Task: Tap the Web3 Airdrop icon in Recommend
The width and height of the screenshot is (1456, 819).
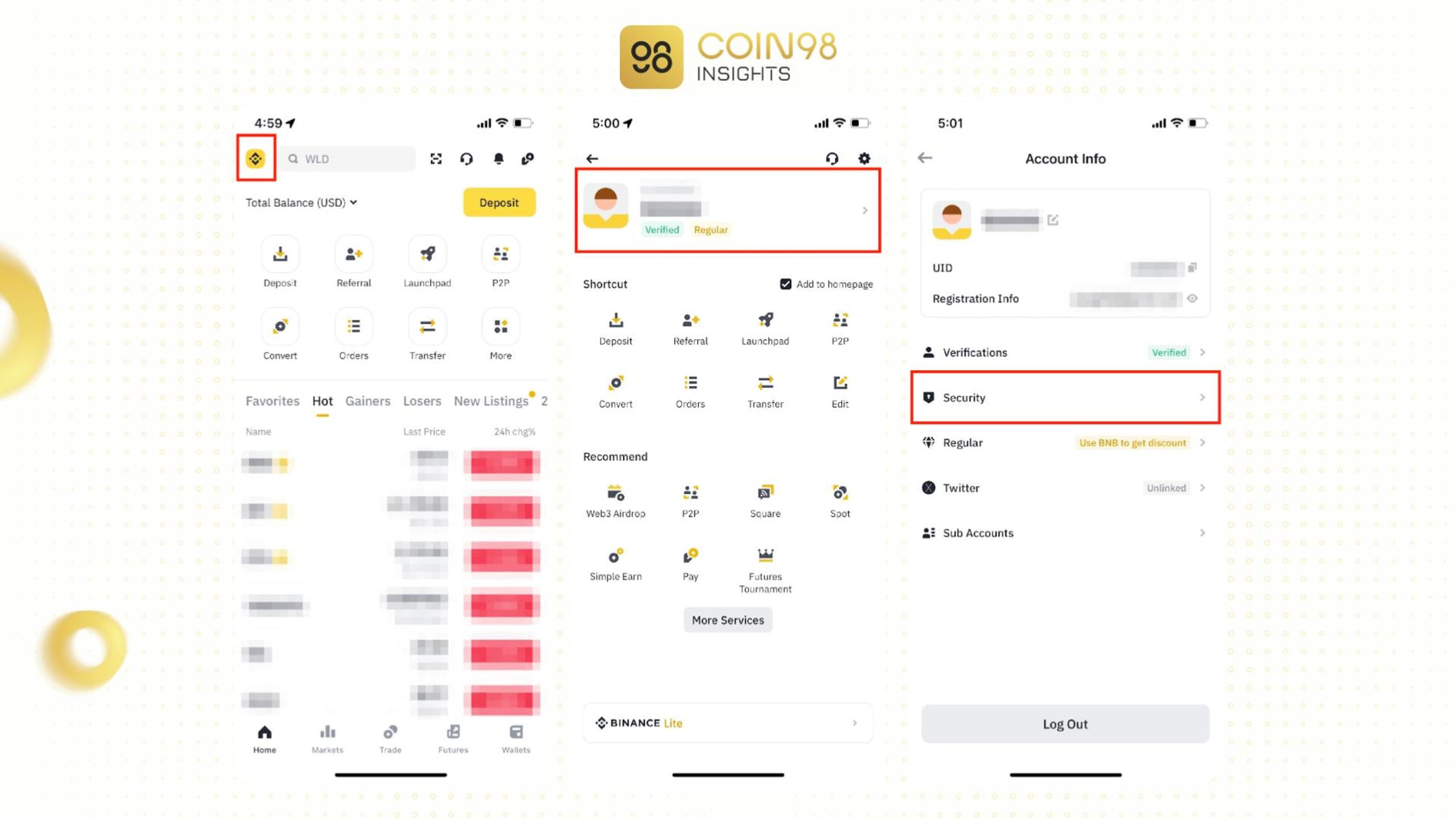Action: click(615, 497)
